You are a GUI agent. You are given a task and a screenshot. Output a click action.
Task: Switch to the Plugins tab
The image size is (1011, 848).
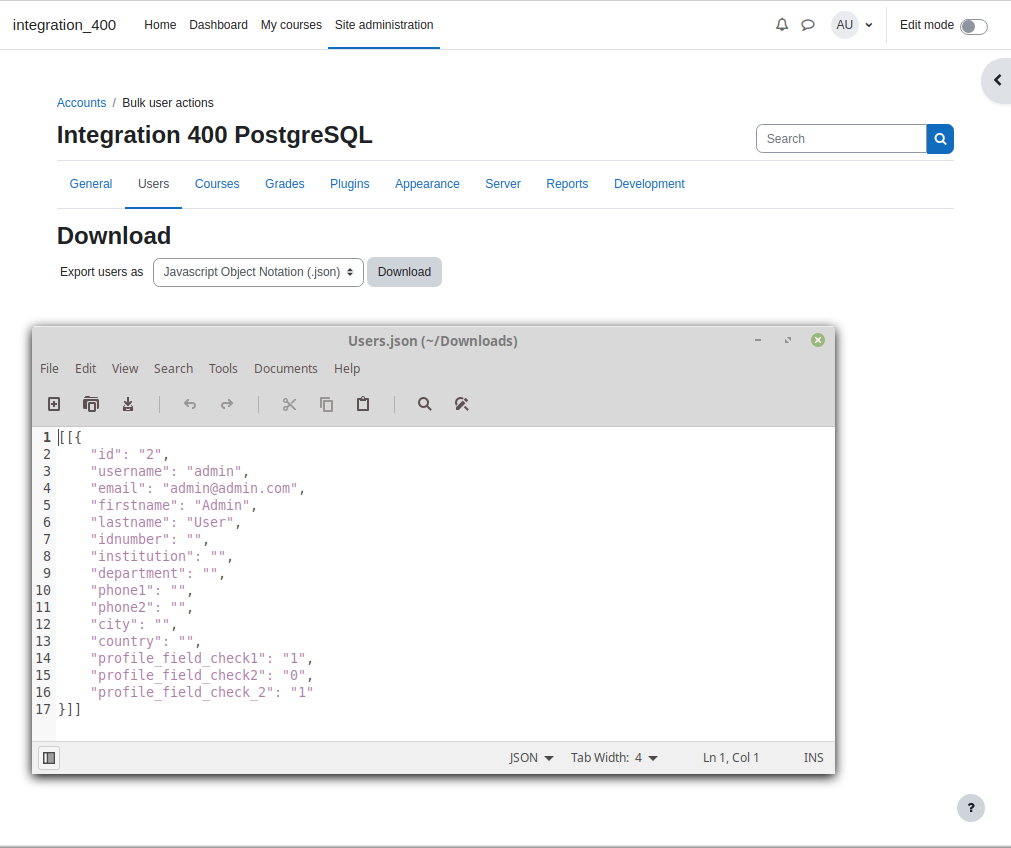tap(349, 184)
